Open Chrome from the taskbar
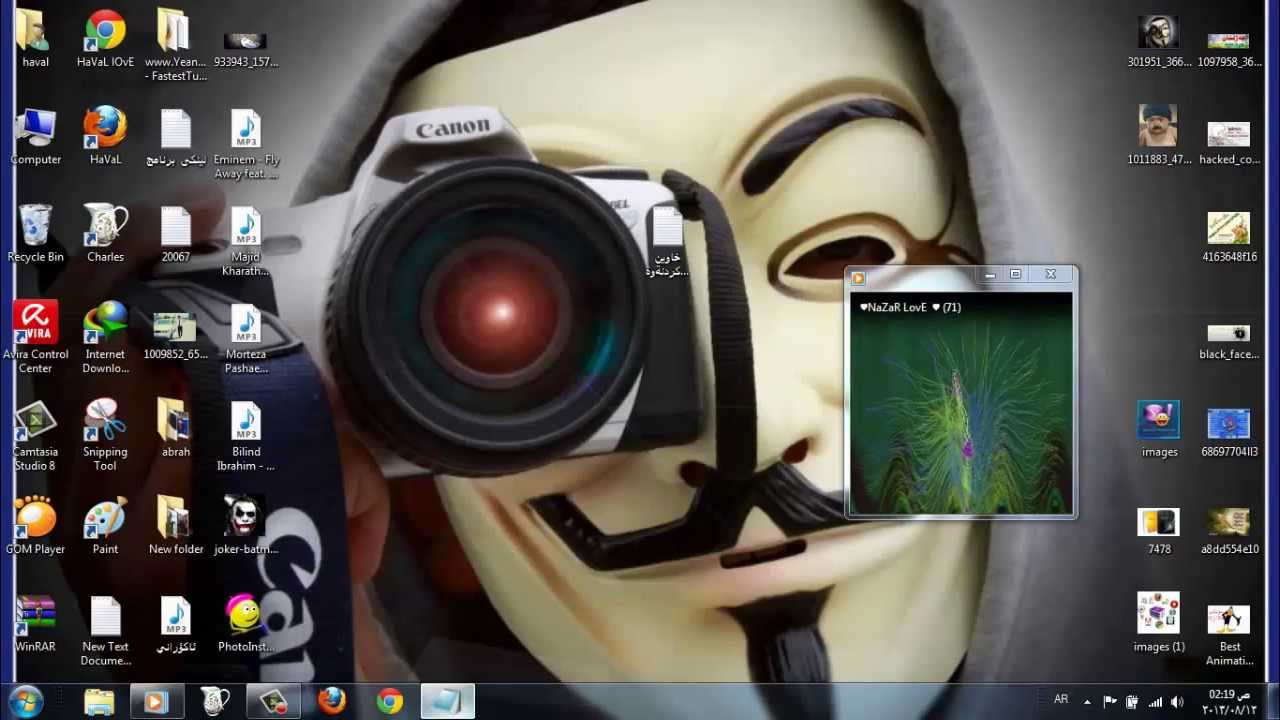Viewport: 1280px width, 720px height. pyautogui.click(x=390, y=701)
